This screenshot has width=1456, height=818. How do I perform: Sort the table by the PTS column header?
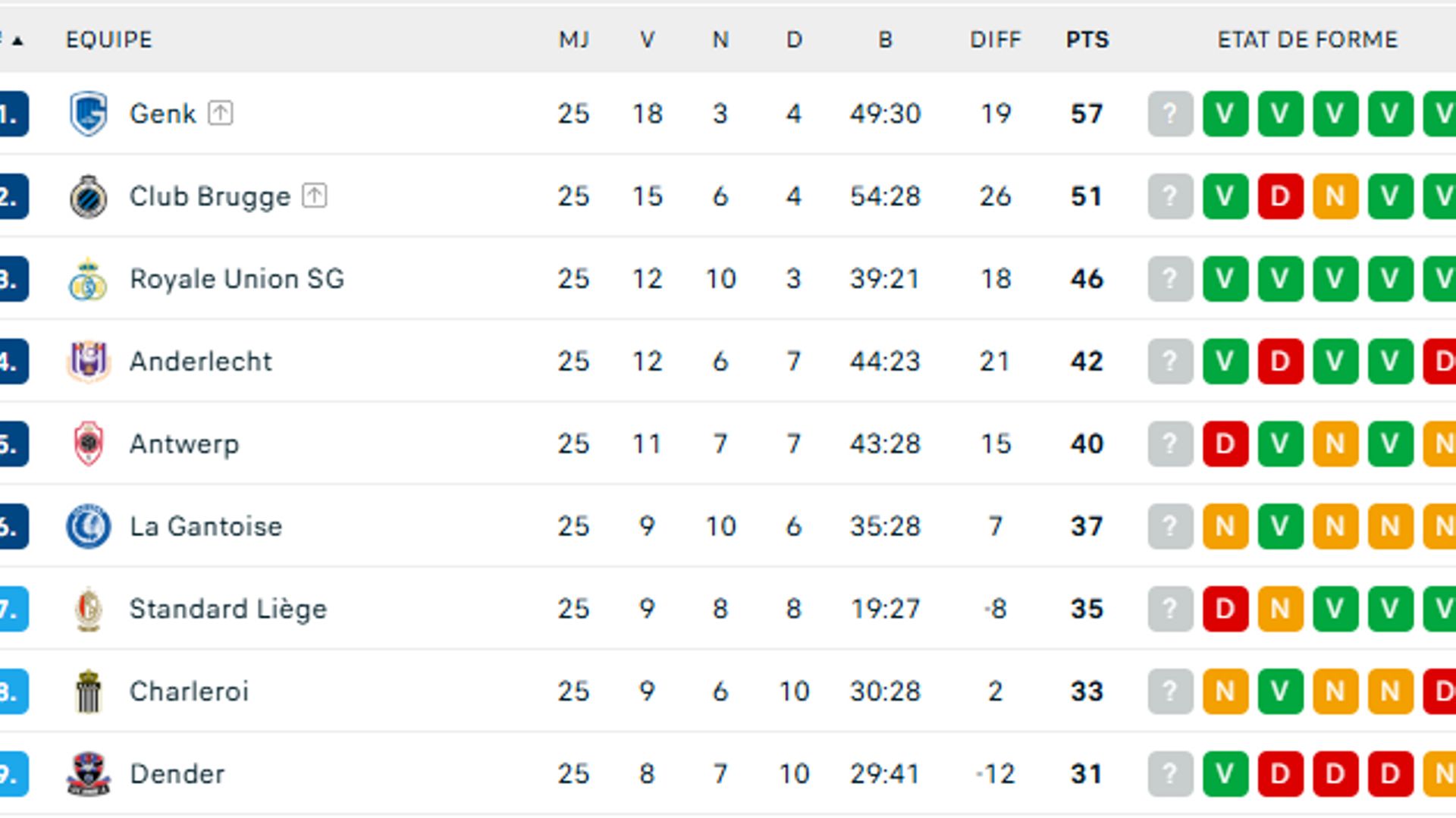[x=1087, y=40]
